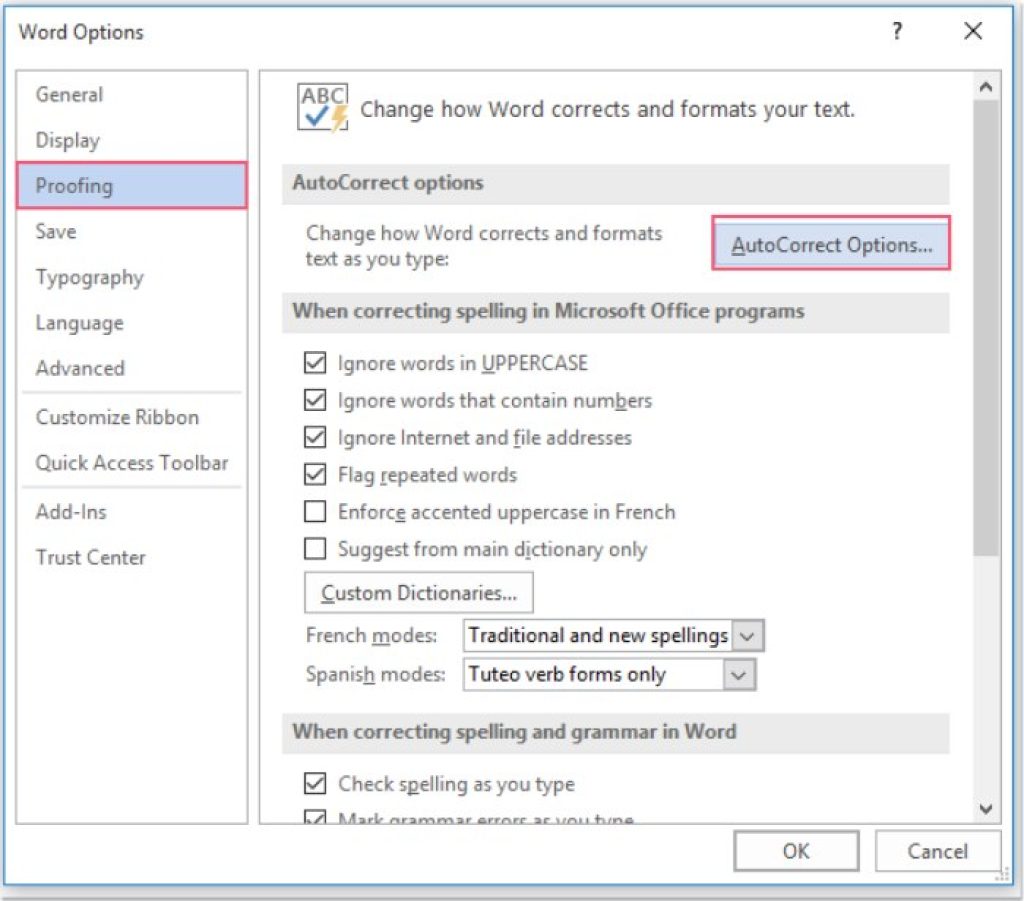This screenshot has height=901, width=1024.
Task: Open the French modes dropdown
Action: point(747,635)
